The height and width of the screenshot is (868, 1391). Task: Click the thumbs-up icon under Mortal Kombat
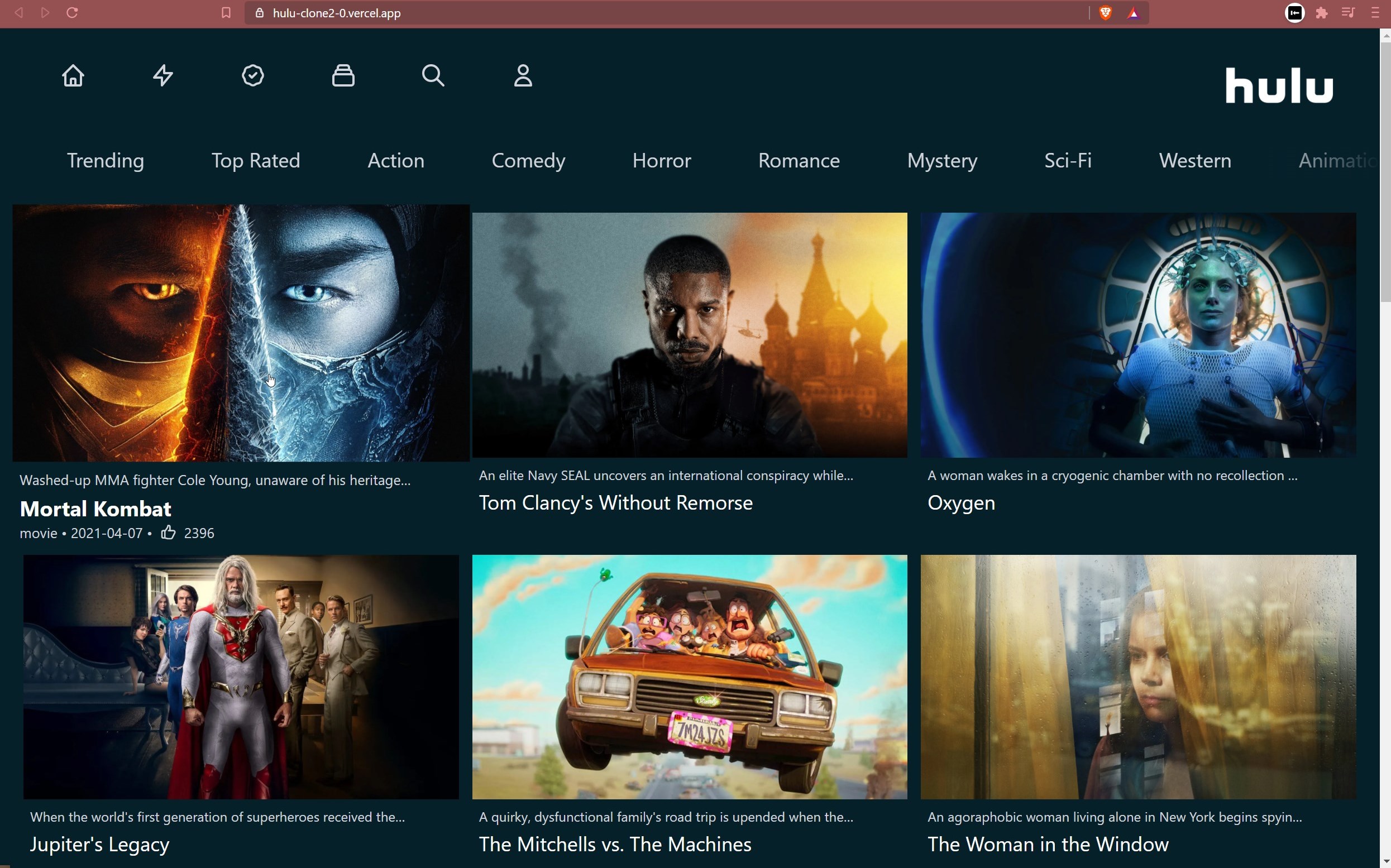point(168,533)
